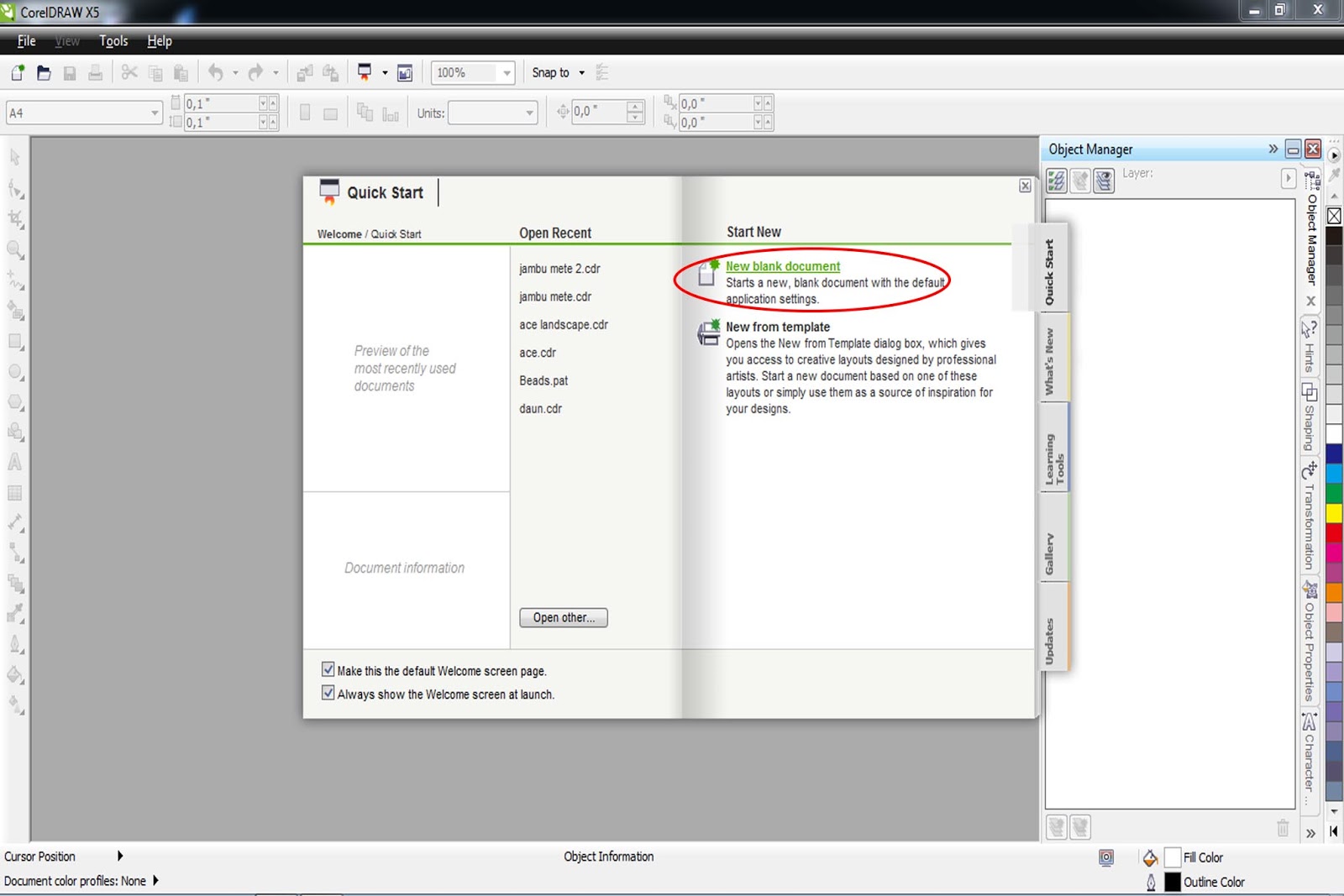Click the Print icon in toolbar
This screenshot has height=896, width=1344.
[96, 73]
